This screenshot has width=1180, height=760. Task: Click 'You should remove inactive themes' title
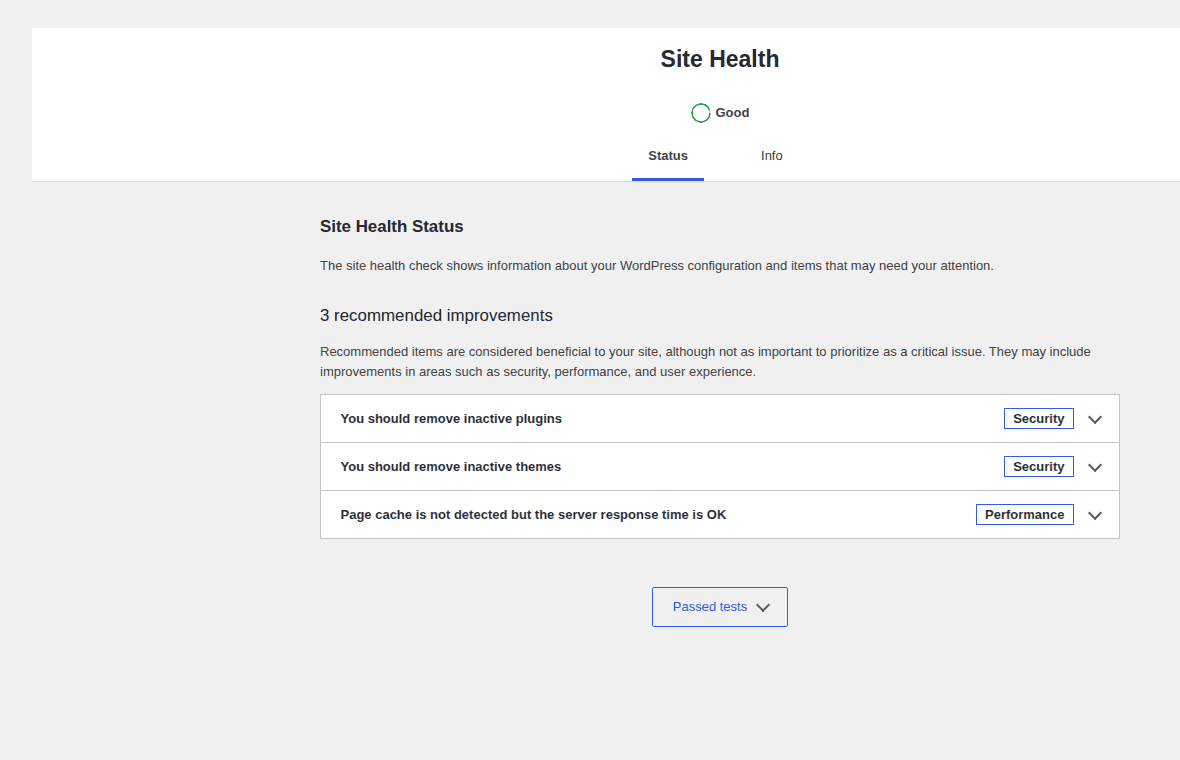450,467
